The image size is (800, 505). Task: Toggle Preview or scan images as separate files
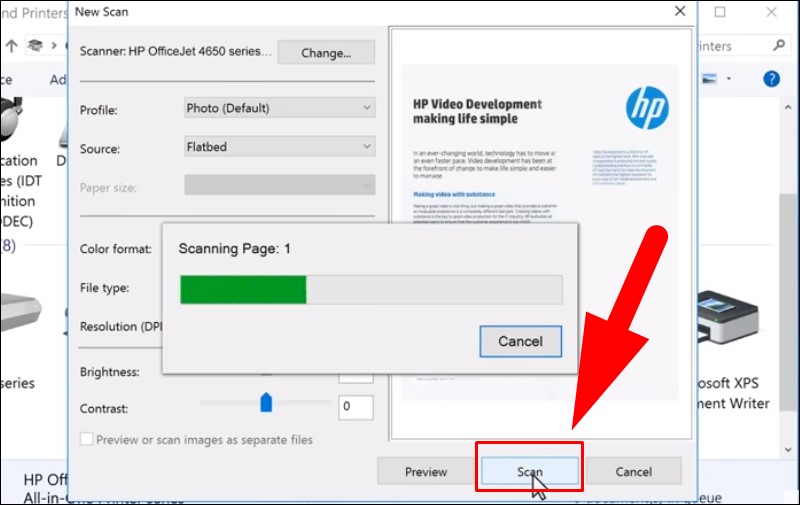(87, 439)
